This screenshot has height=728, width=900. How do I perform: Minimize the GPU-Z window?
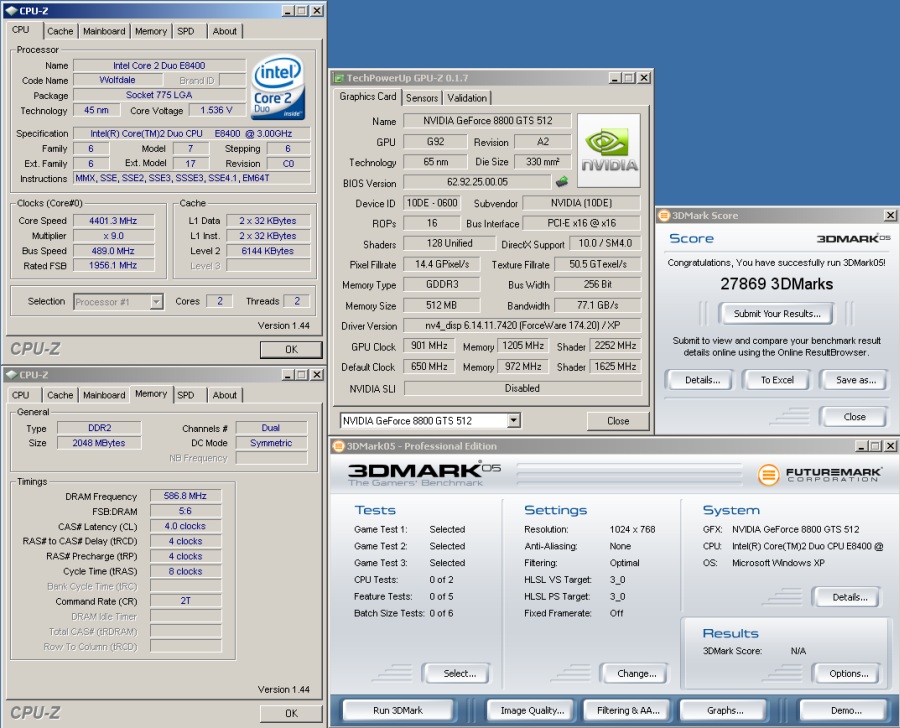(x=615, y=78)
